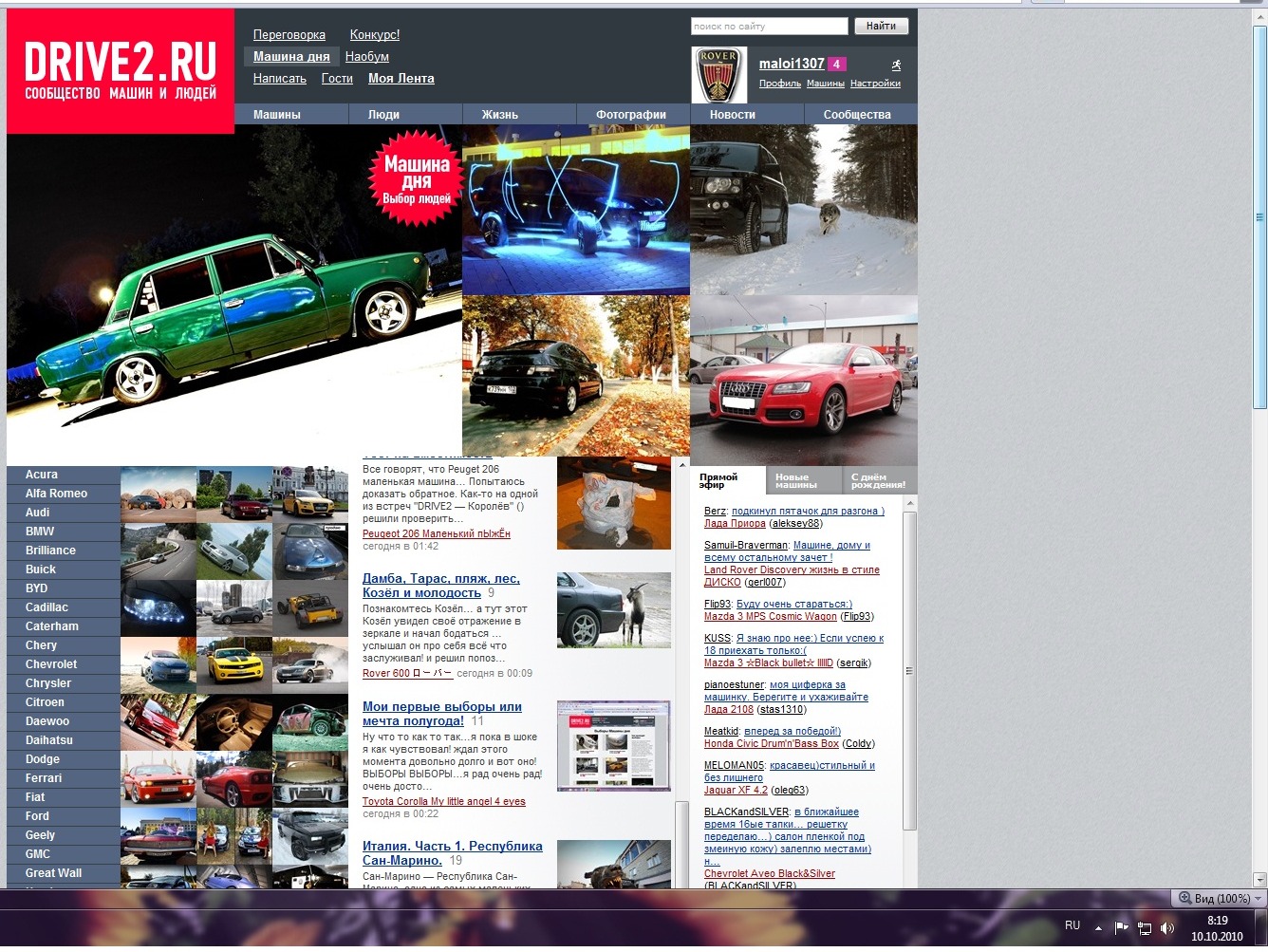The width and height of the screenshot is (1268, 952).
Task: Click the Найти search button
Action: [881, 27]
